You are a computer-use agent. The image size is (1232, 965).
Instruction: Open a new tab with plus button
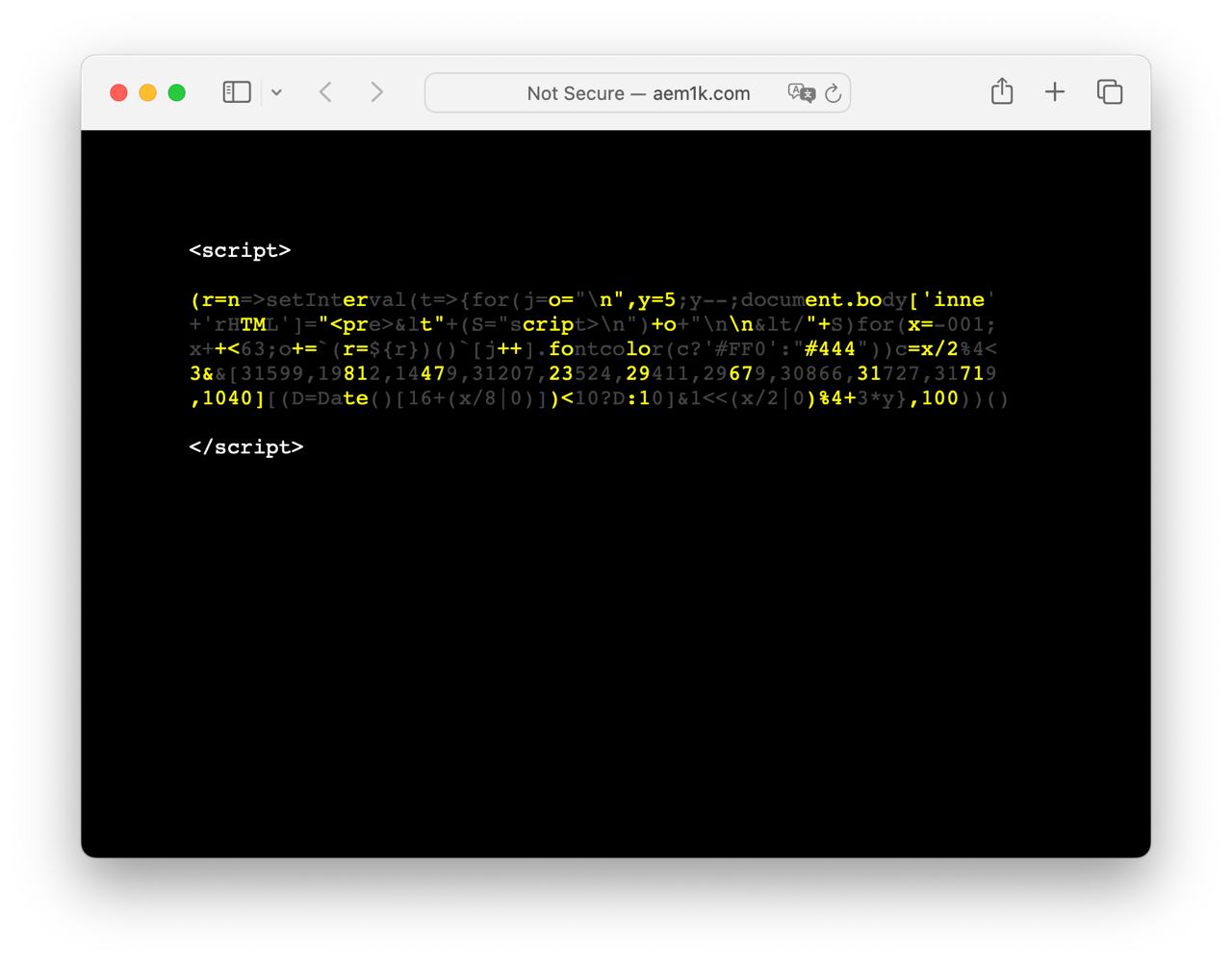pyautogui.click(x=1055, y=92)
